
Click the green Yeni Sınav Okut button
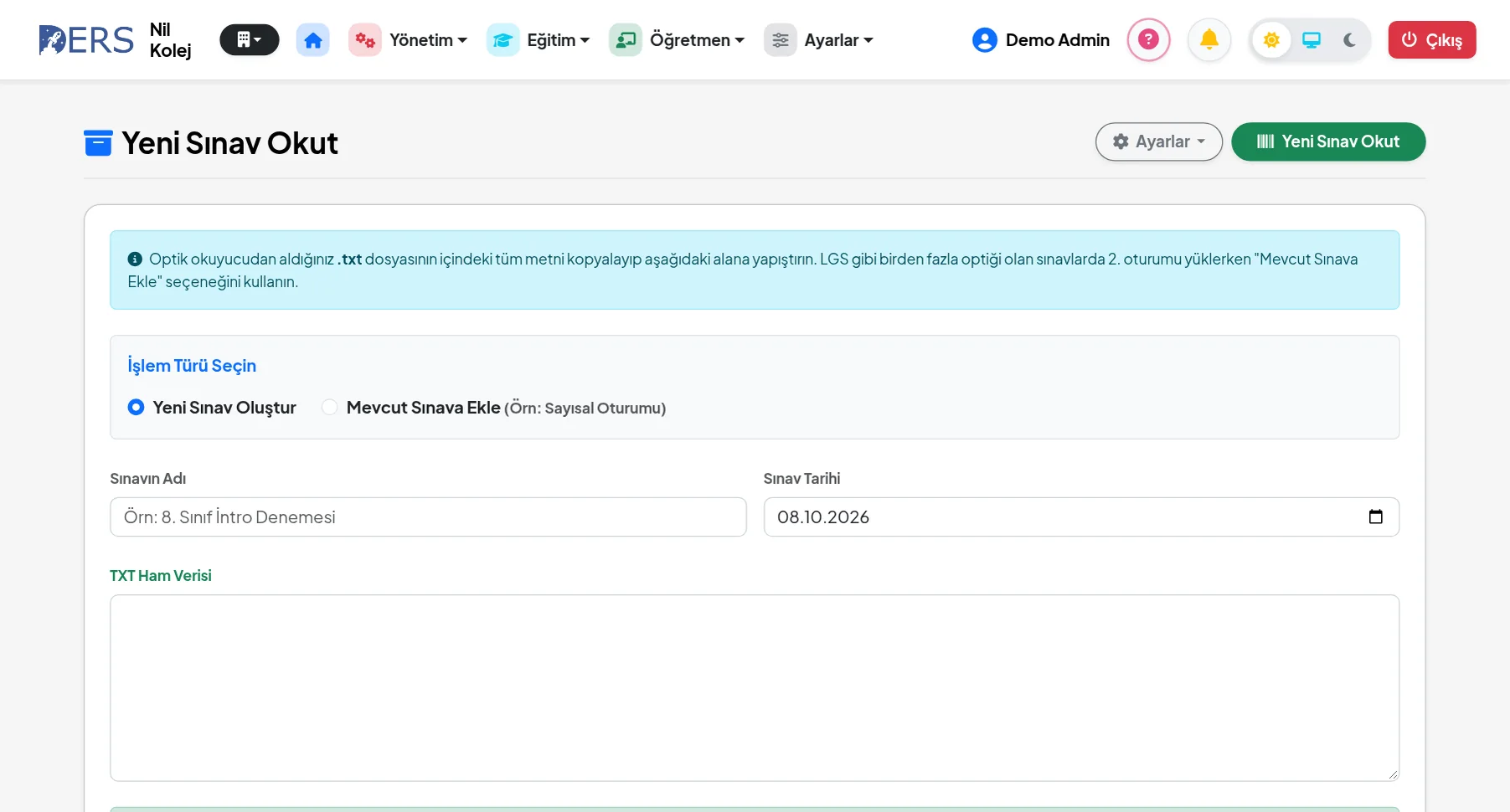pyautogui.click(x=1328, y=141)
